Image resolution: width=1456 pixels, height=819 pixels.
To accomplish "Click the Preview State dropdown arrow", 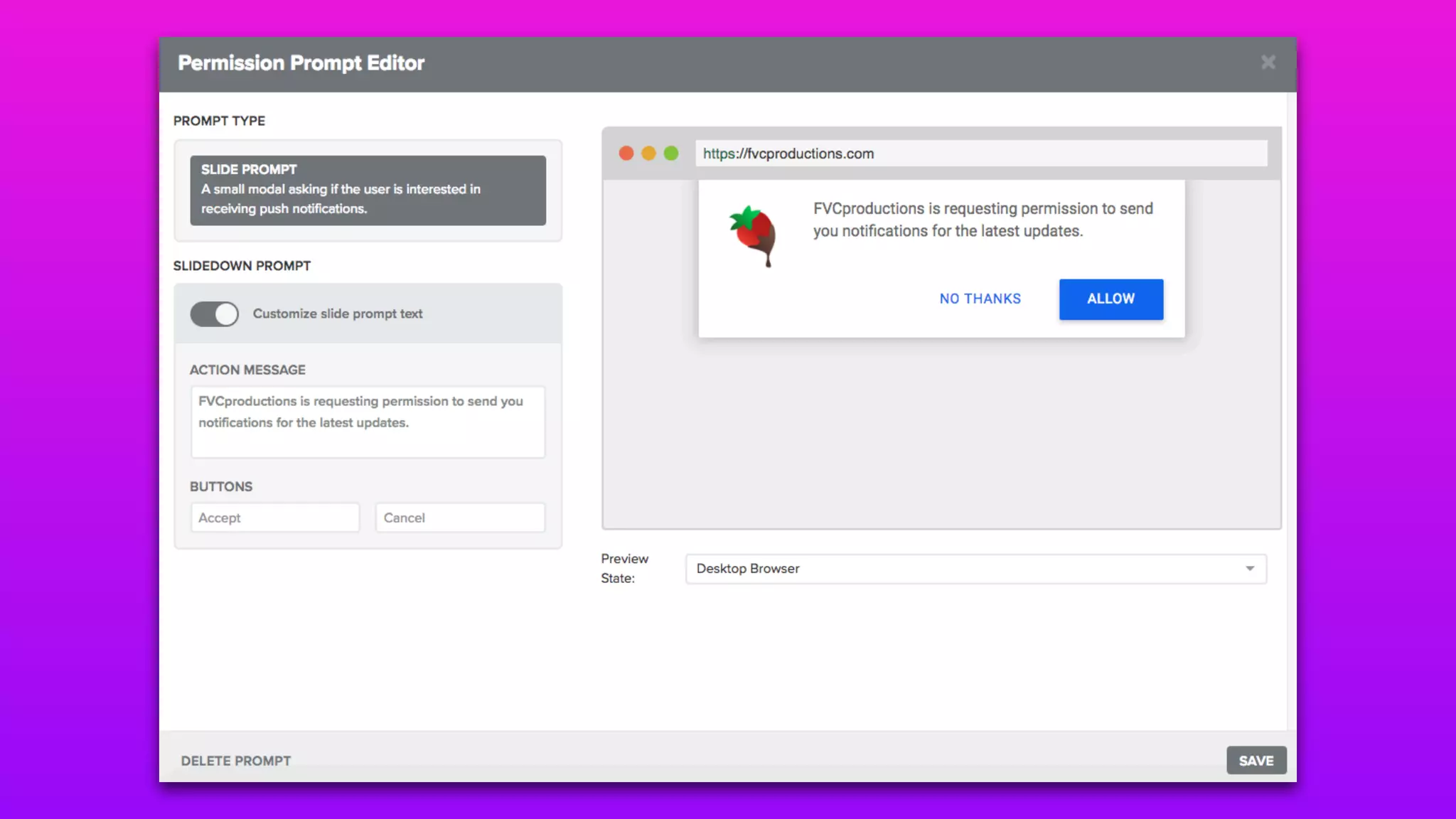I will [1249, 569].
